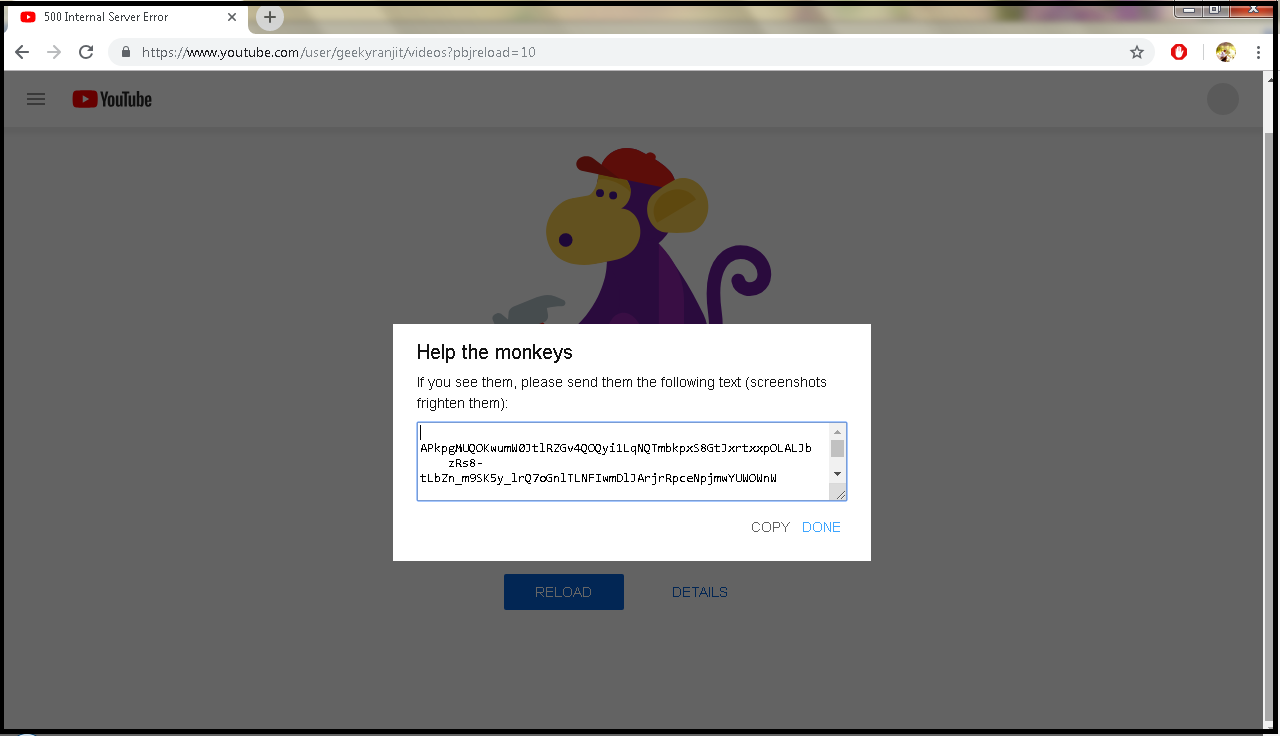Viewport: 1280px width, 736px height.
Task: Click the text area scroll up arrow
Action: click(838, 432)
